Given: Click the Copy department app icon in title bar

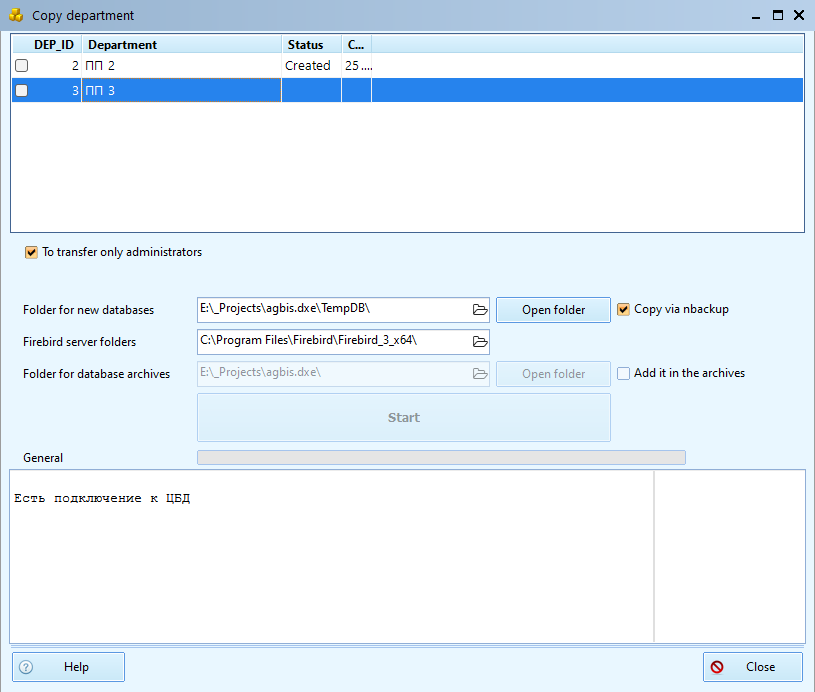Looking at the screenshot, I should point(16,15).
